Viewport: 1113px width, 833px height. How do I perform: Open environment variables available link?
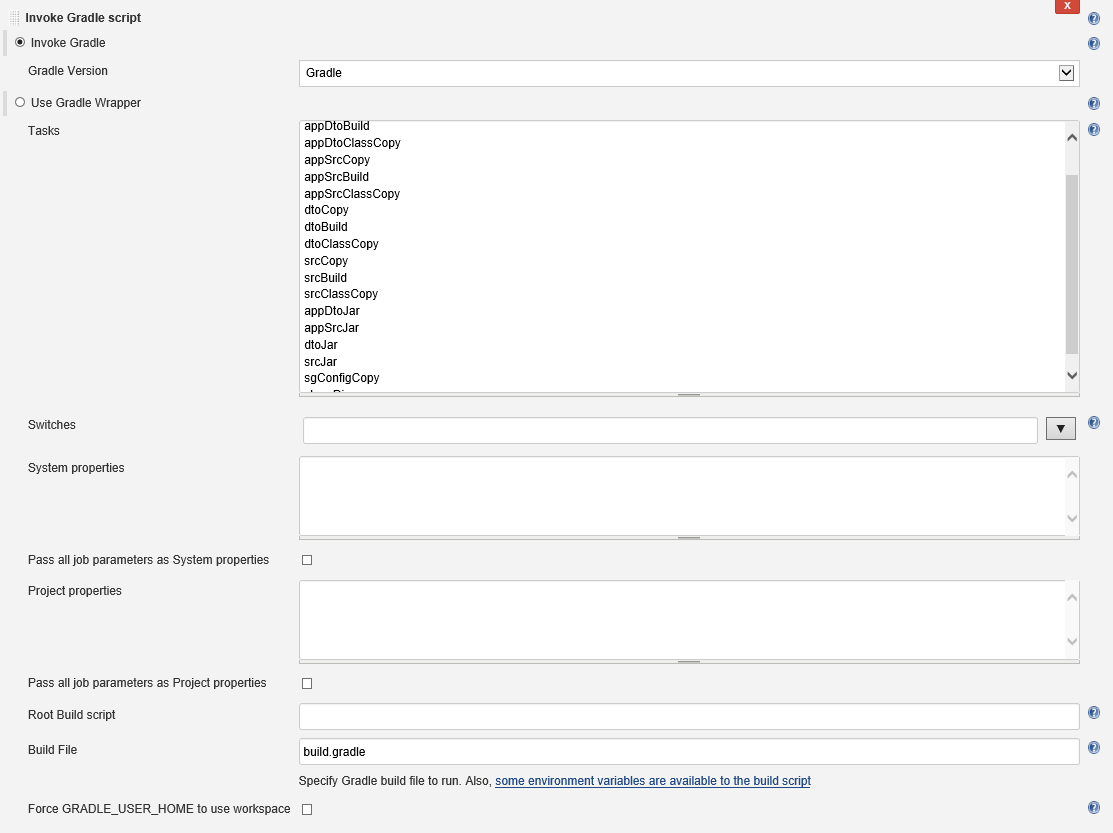tap(652, 780)
